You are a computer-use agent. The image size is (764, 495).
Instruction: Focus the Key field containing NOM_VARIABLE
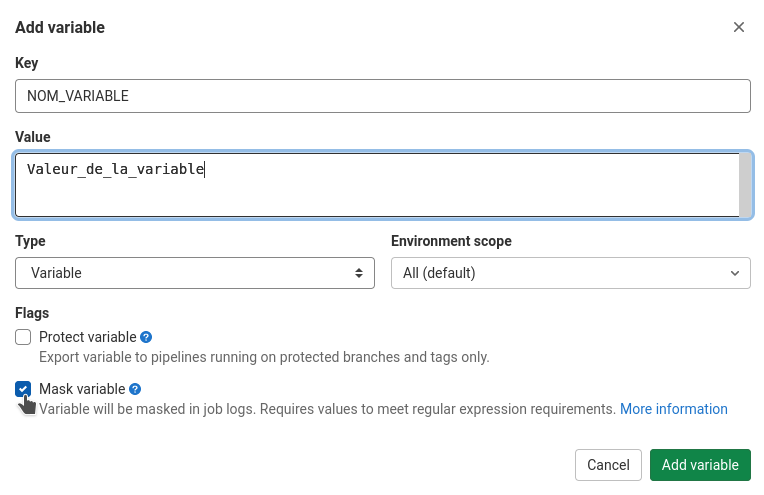(382, 96)
